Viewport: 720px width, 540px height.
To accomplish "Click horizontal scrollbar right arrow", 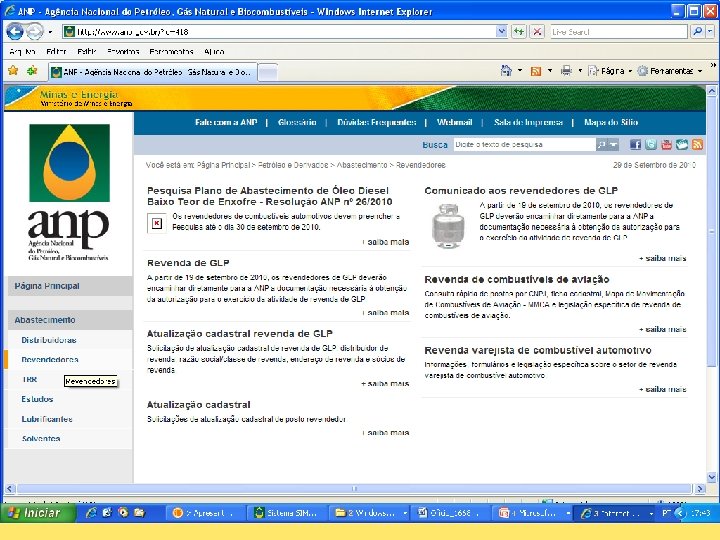I will [699, 489].
